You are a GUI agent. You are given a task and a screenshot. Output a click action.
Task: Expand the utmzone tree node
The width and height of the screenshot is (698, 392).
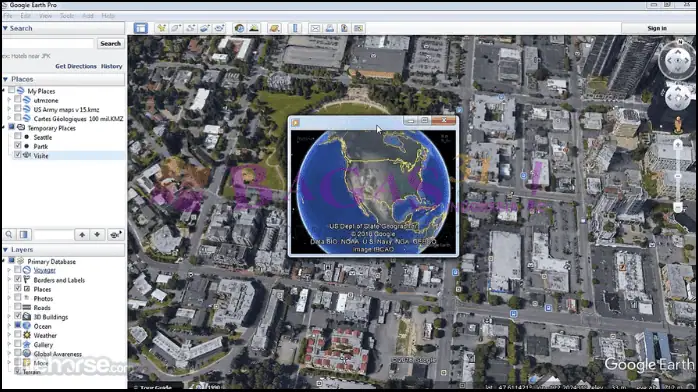(9, 100)
